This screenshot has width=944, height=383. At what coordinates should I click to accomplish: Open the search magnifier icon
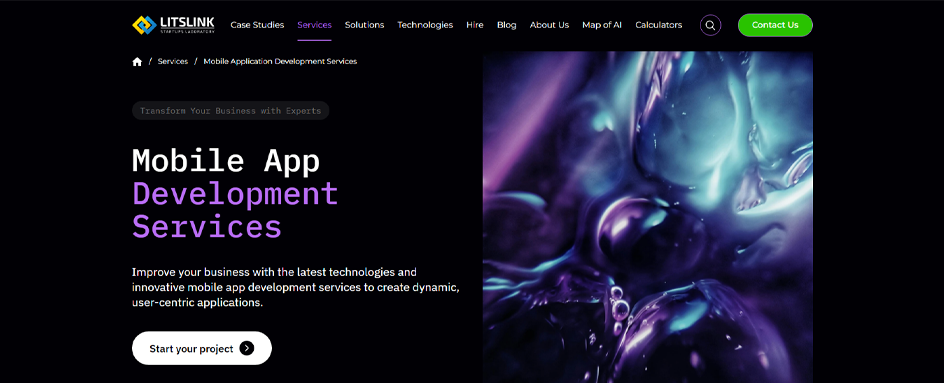710,25
